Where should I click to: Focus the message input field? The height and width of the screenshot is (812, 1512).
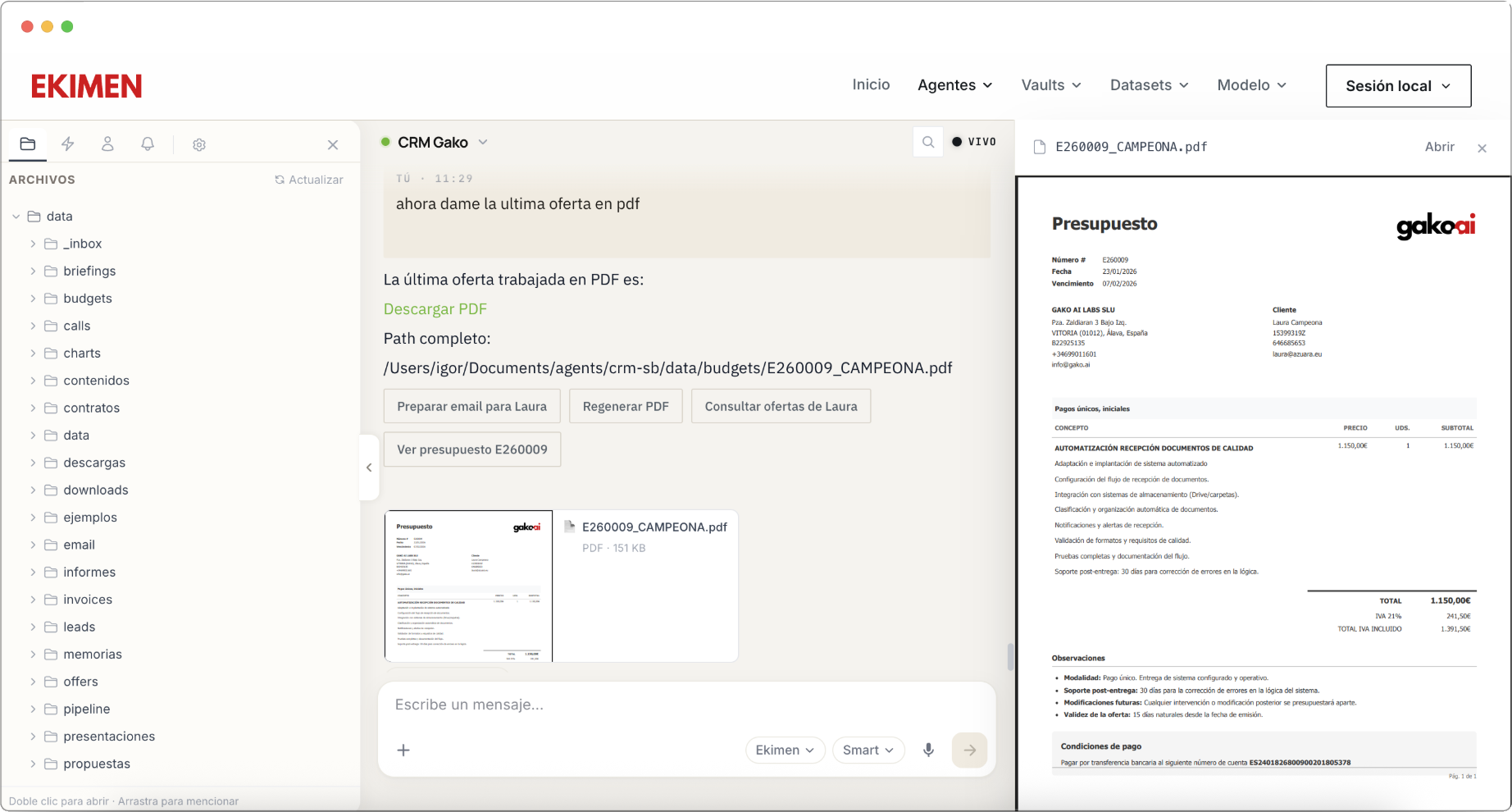click(687, 705)
